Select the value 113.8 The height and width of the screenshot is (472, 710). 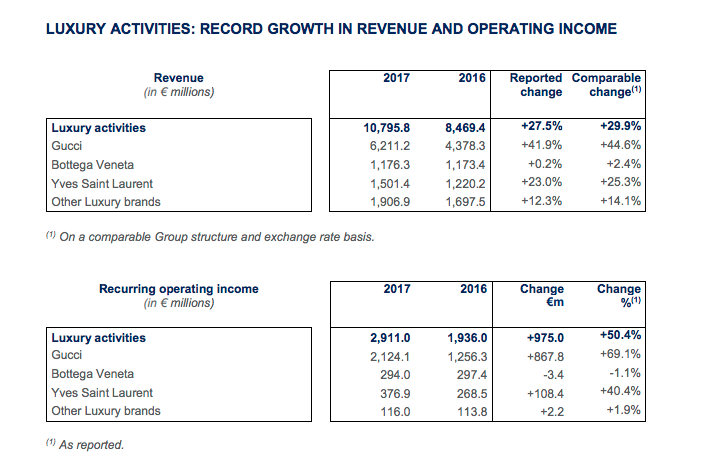(472, 412)
